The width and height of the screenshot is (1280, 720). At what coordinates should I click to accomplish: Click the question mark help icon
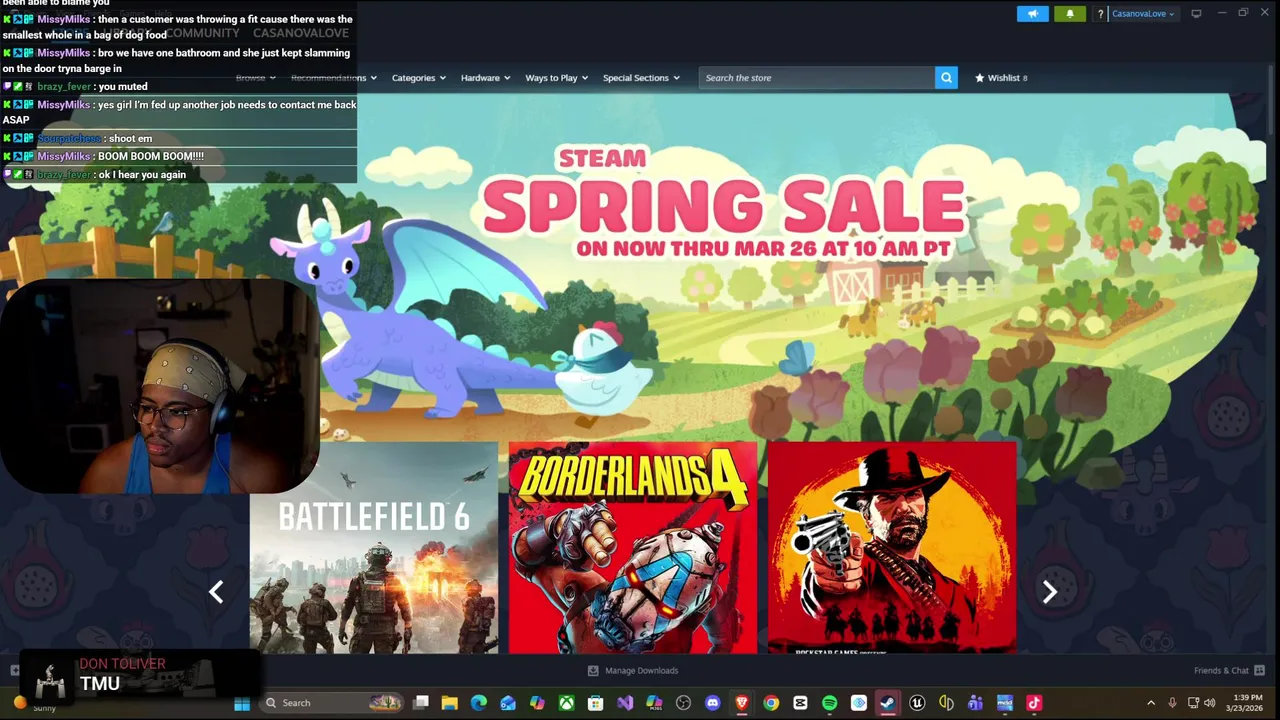(1100, 14)
